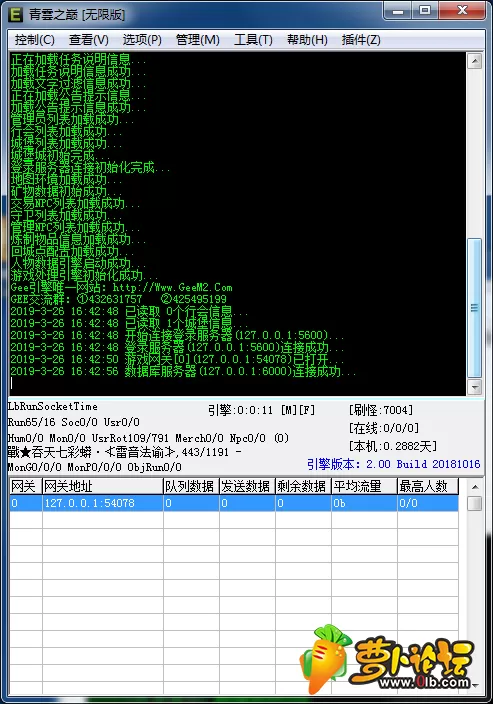The width and height of the screenshot is (493, 704).
Task: Open the 帮助(H) menu
Action: coord(307,40)
